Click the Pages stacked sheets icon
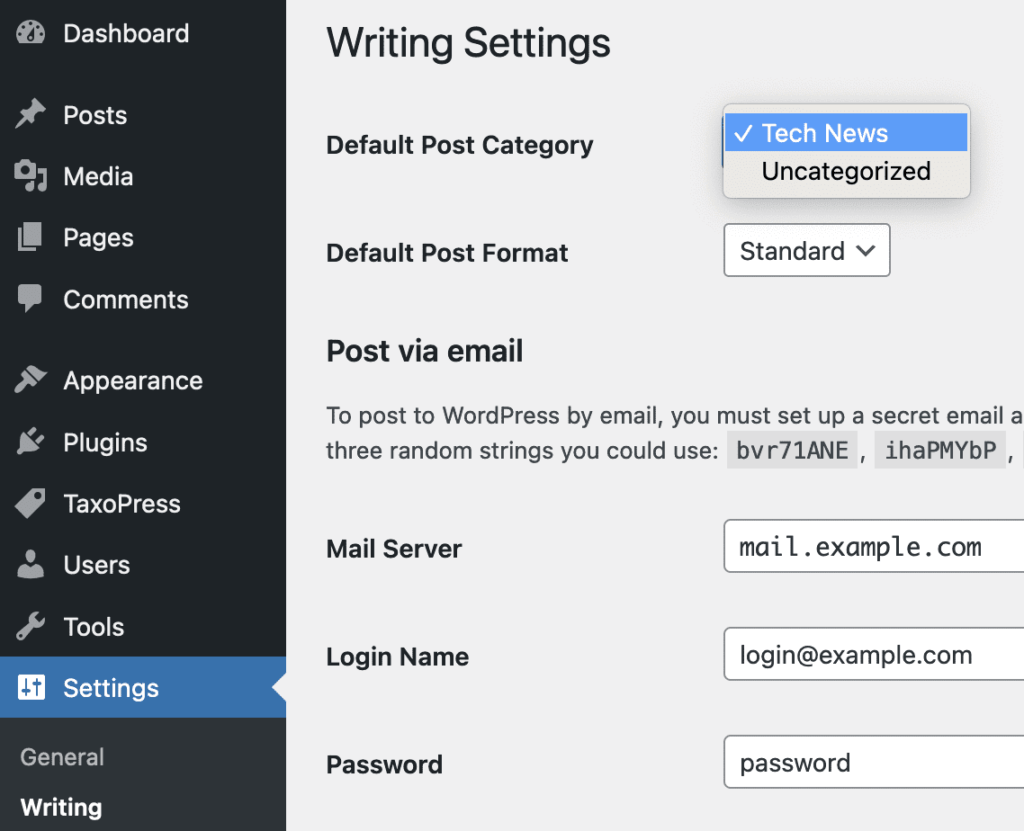Viewport: 1024px width, 831px height. (x=30, y=237)
